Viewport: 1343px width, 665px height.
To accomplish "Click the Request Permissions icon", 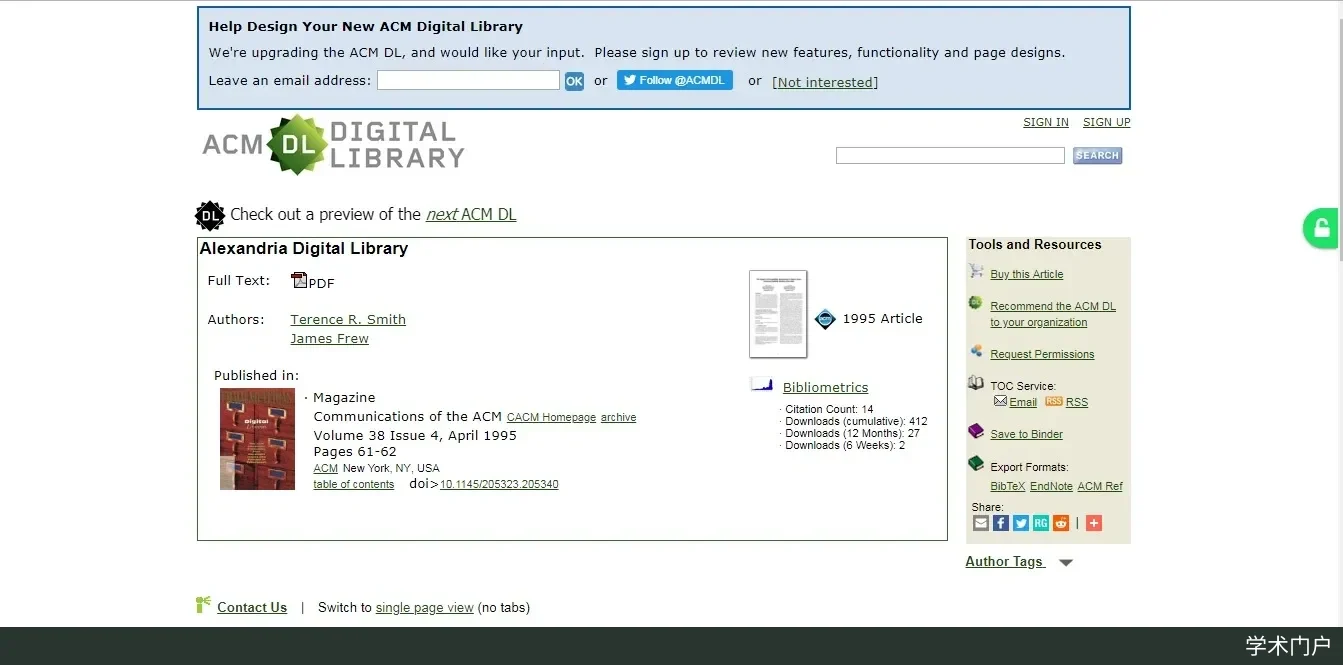I will (x=976, y=351).
